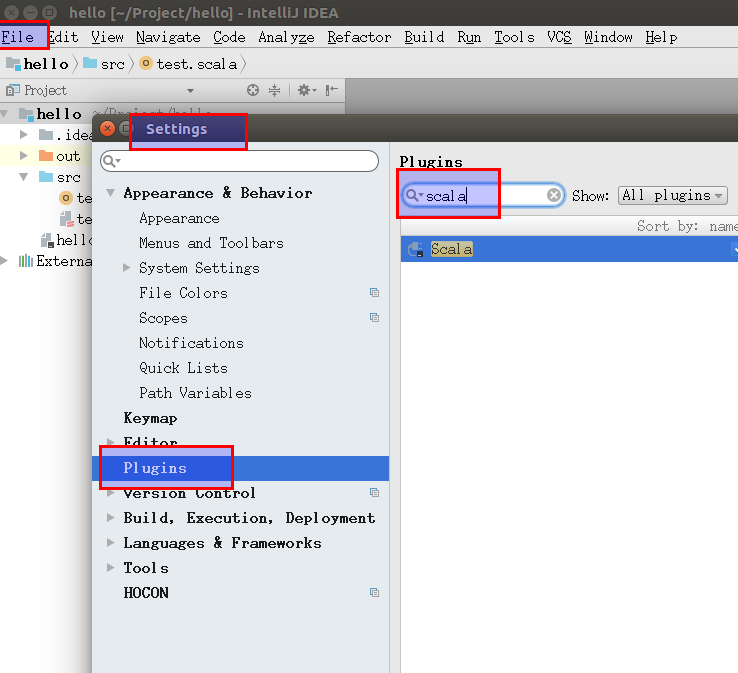Click the test.scala object icon in breadcrumb
The width and height of the screenshot is (738, 673).
click(x=146, y=63)
